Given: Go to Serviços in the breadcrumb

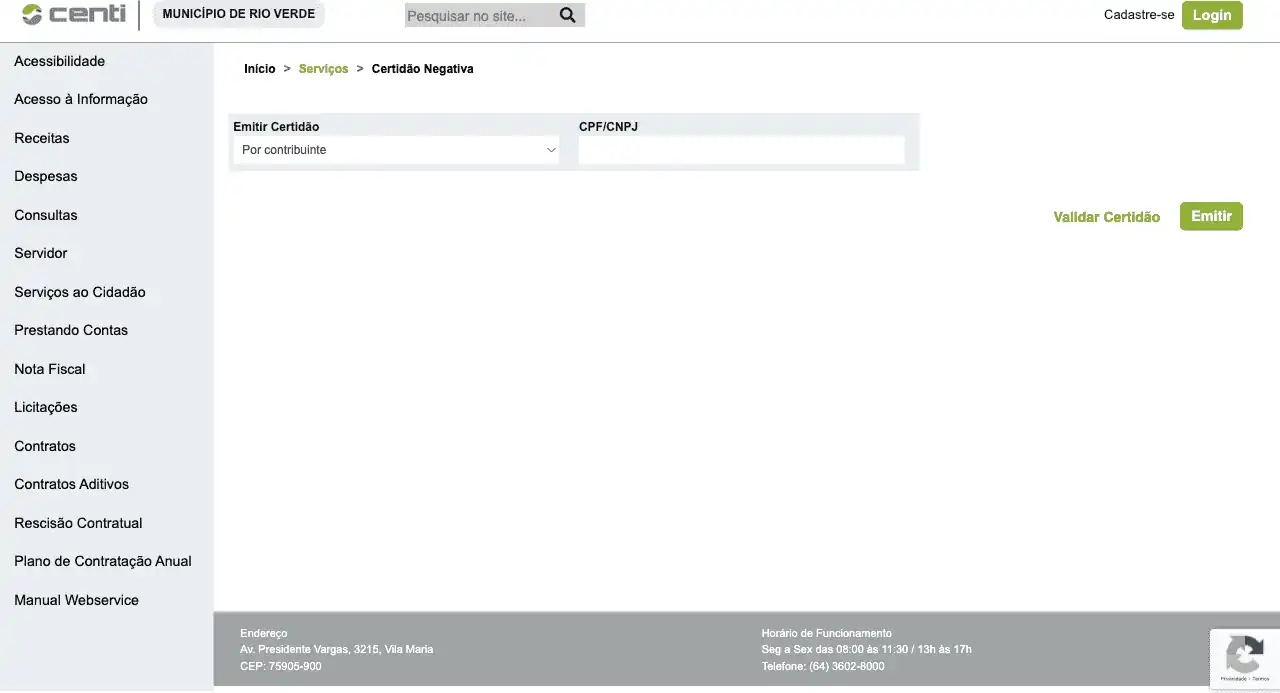Looking at the screenshot, I should click(x=323, y=69).
